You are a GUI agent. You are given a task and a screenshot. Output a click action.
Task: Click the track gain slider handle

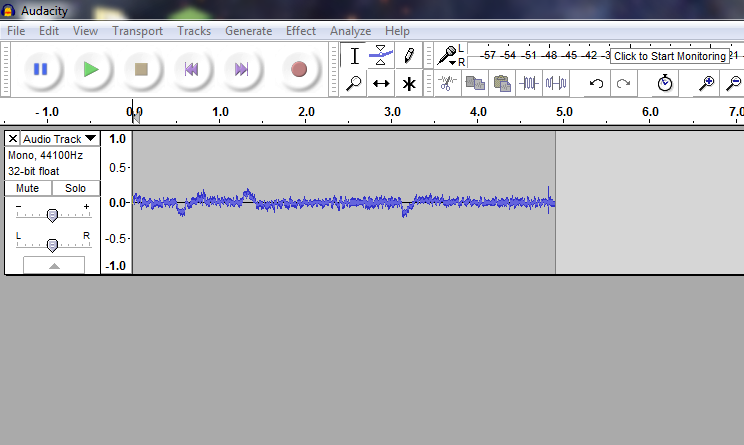tap(52, 215)
